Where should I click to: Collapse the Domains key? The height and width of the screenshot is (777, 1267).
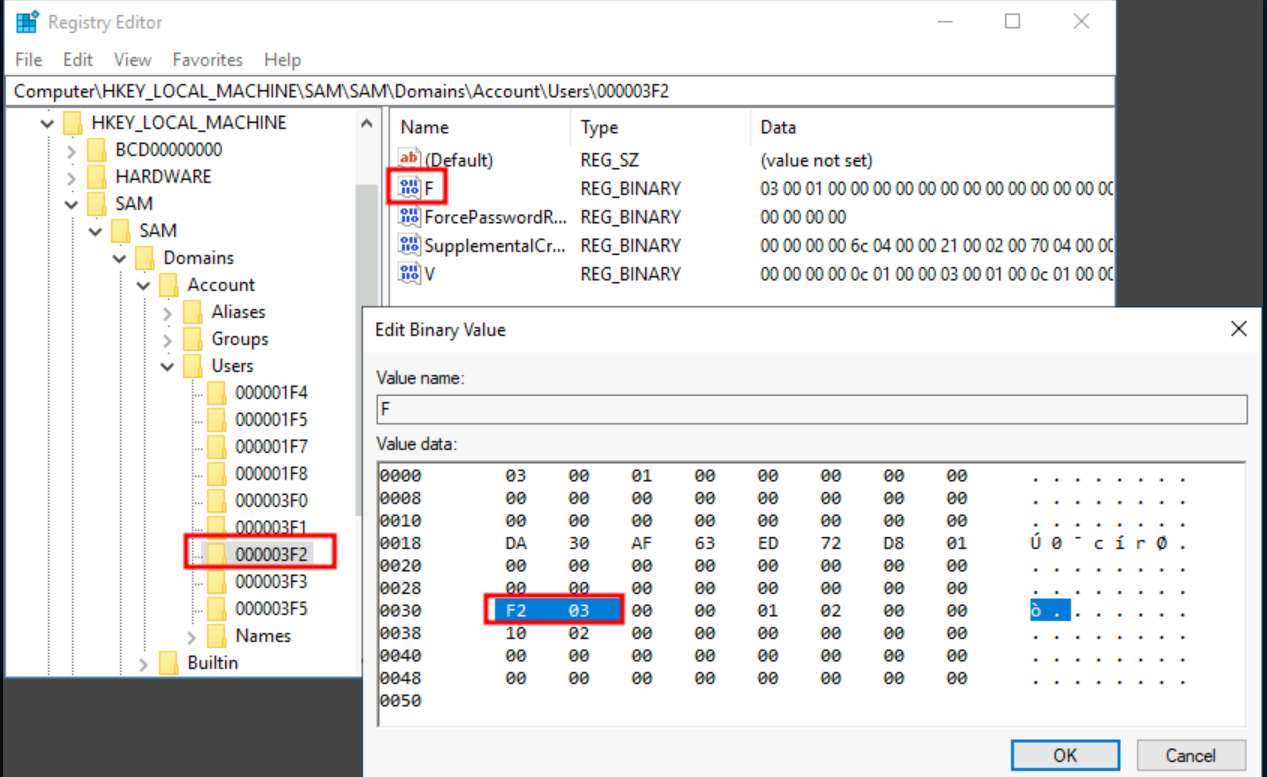[x=119, y=258]
